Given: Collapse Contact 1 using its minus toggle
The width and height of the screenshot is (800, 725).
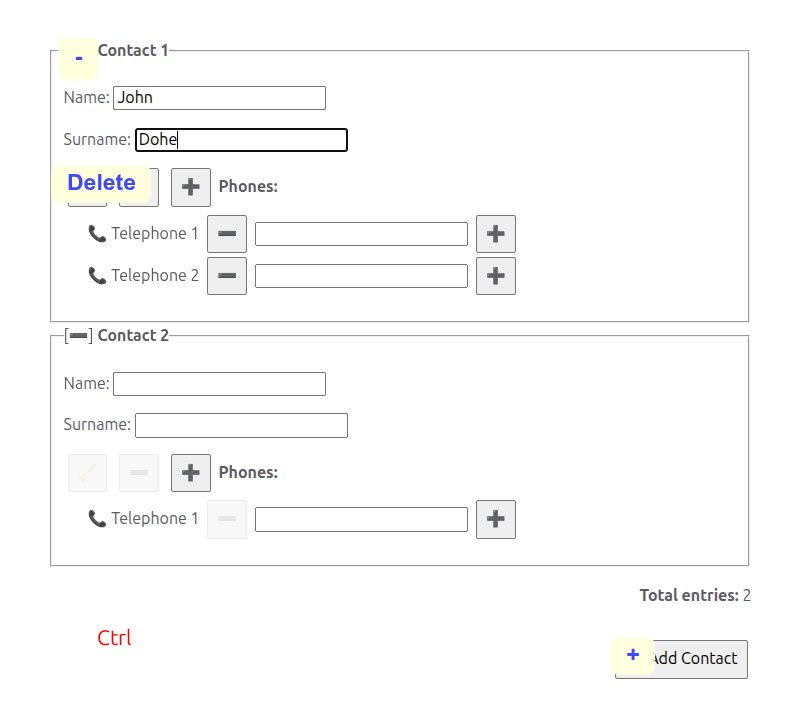Looking at the screenshot, I should pos(78,58).
